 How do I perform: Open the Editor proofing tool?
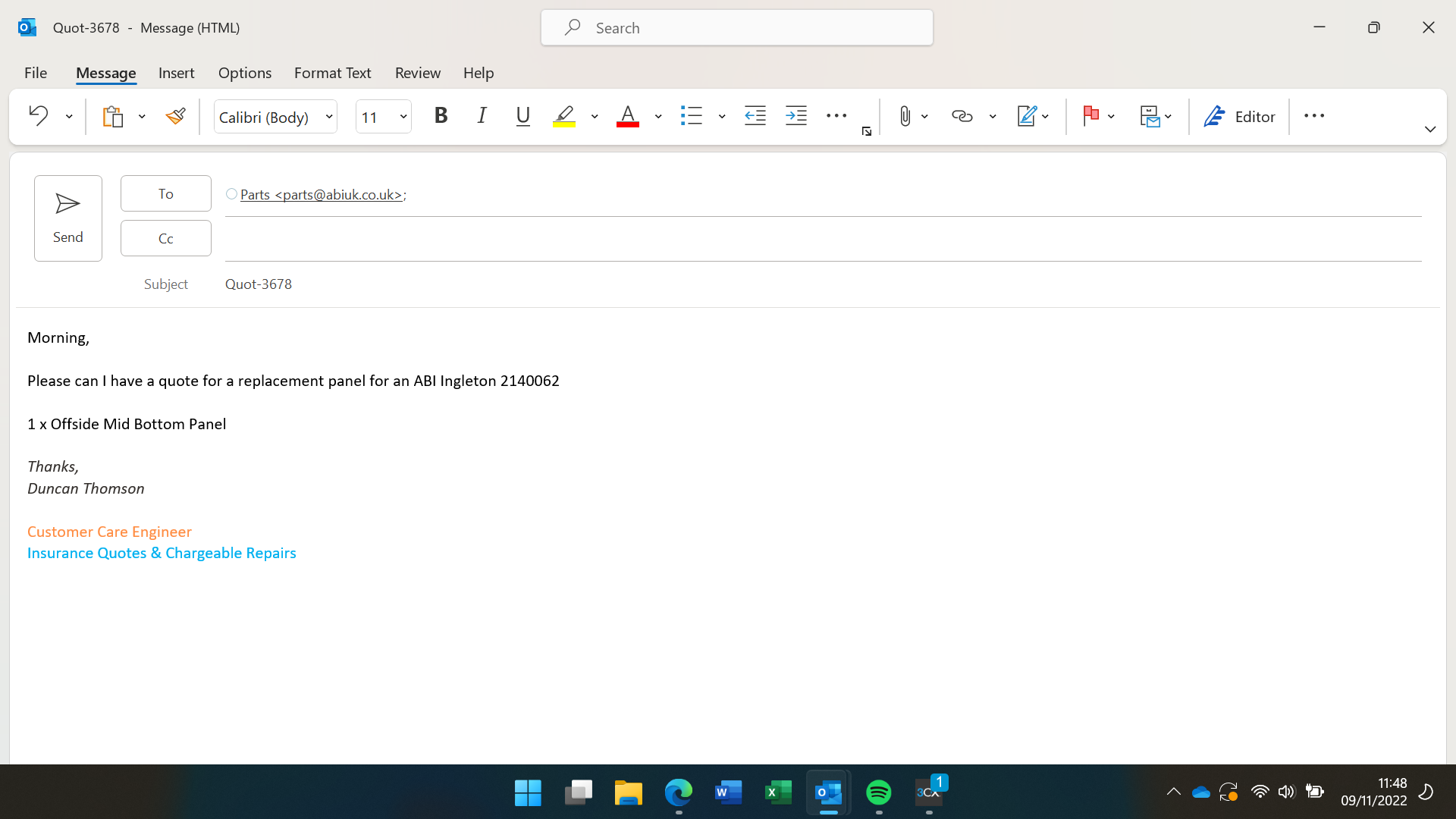click(1240, 116)
